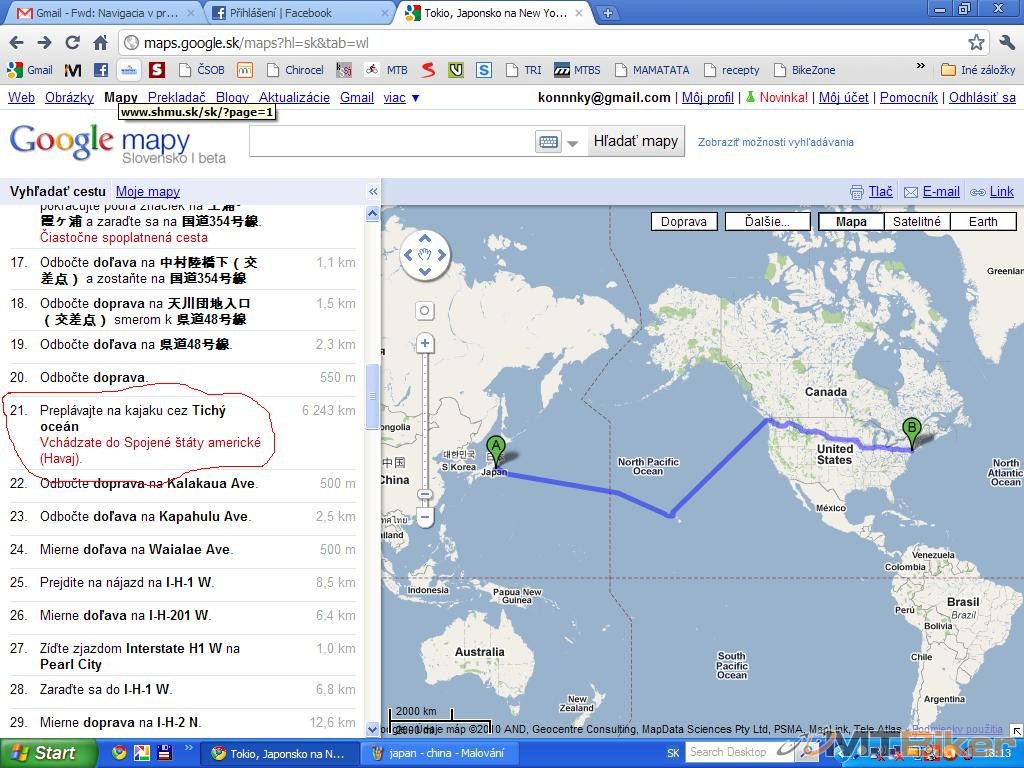
Task: Switch the map to Satelitné view
Action: pos(916,222)
